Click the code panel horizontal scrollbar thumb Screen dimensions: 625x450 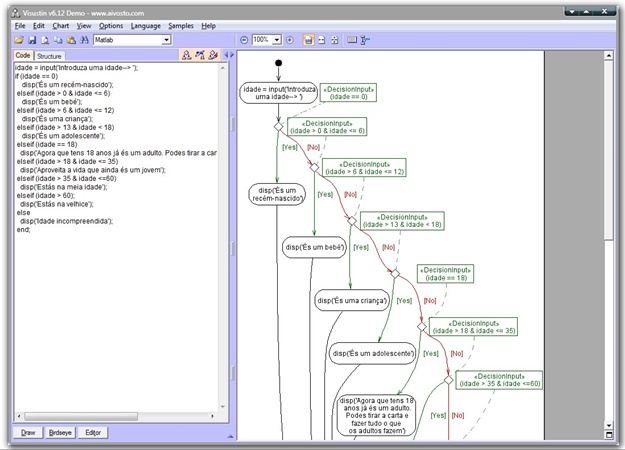point(81,416)
